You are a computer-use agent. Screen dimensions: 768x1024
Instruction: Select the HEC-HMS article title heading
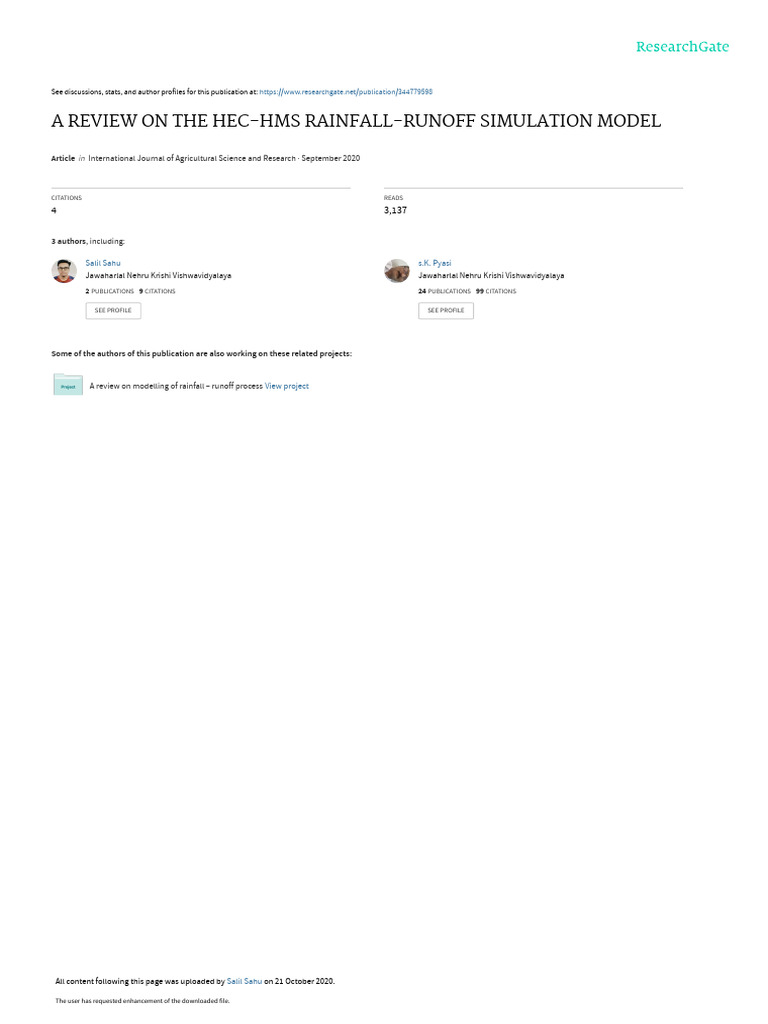[356, 121]
